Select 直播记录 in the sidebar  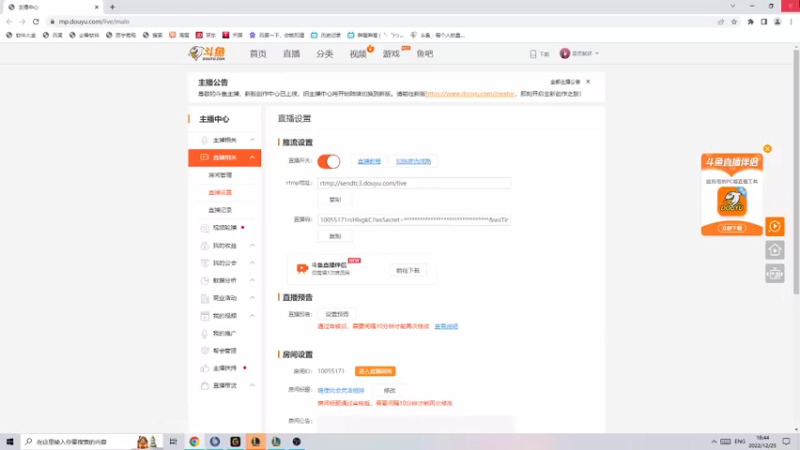(220, 210)
